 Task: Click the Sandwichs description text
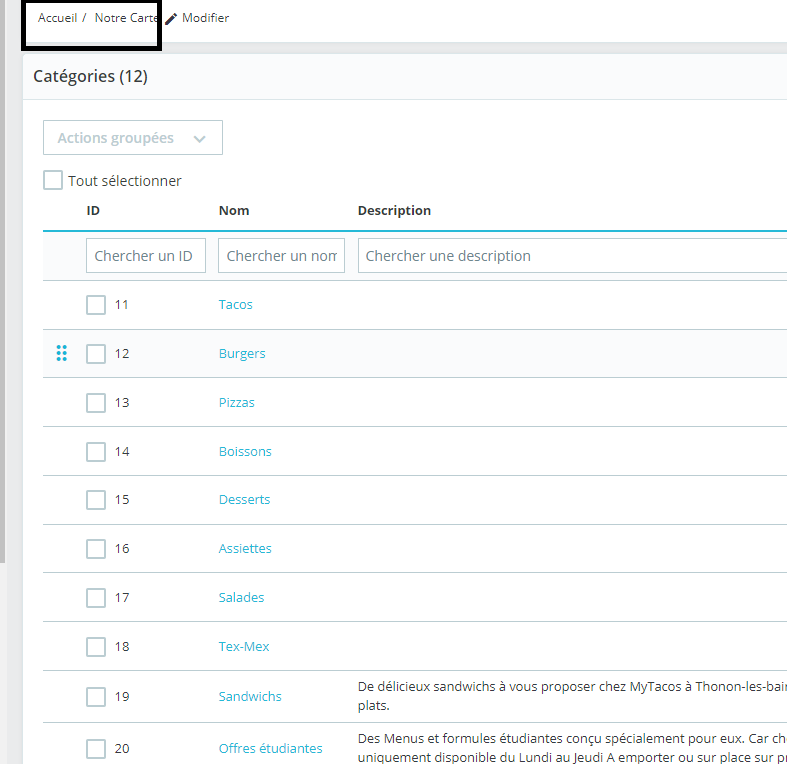572,696
